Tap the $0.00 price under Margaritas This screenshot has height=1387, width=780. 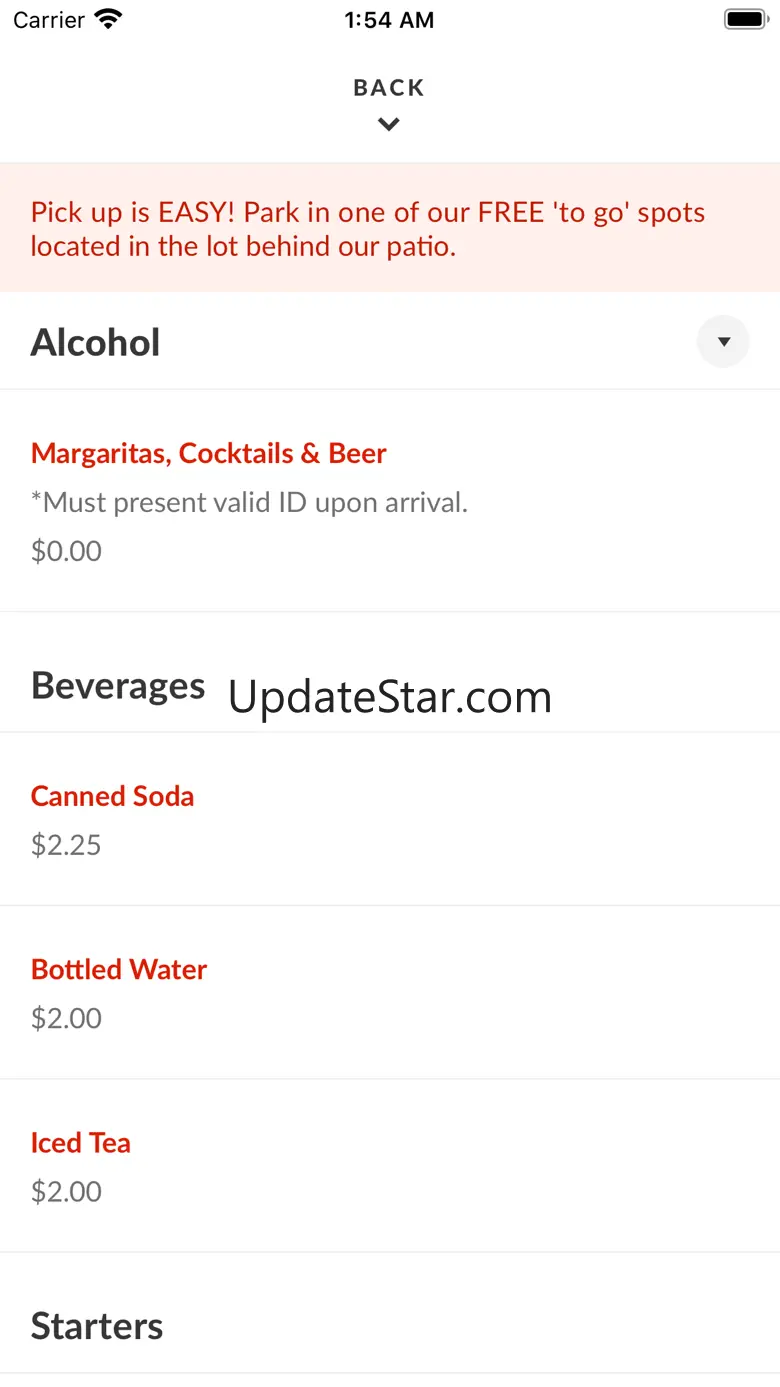pyautogui.click(x=66, y=551)
